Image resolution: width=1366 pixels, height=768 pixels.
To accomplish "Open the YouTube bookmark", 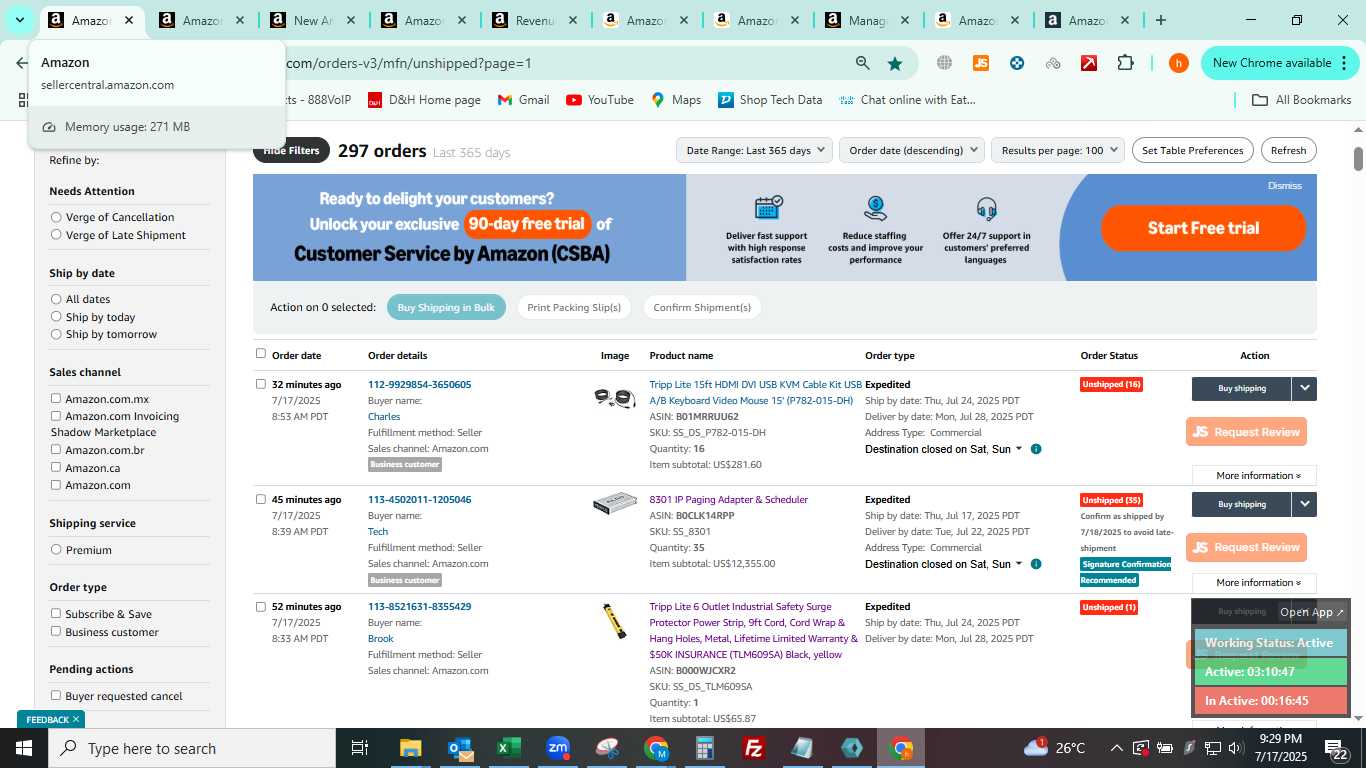I will tap(600, 100).
